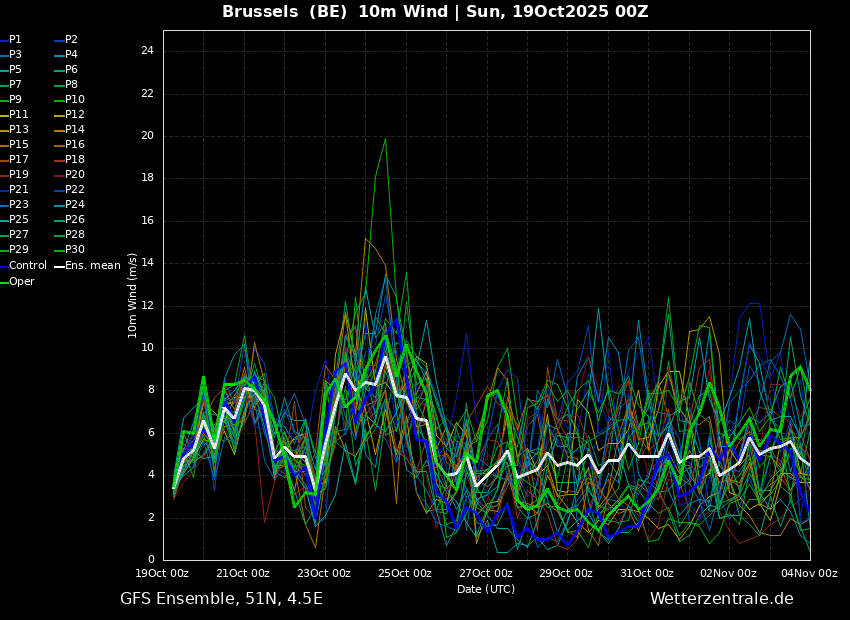Select the chart title Brussels (BE) 10m Wind
The height and width of the screenshot is (620, 850).
pos(335,11)
